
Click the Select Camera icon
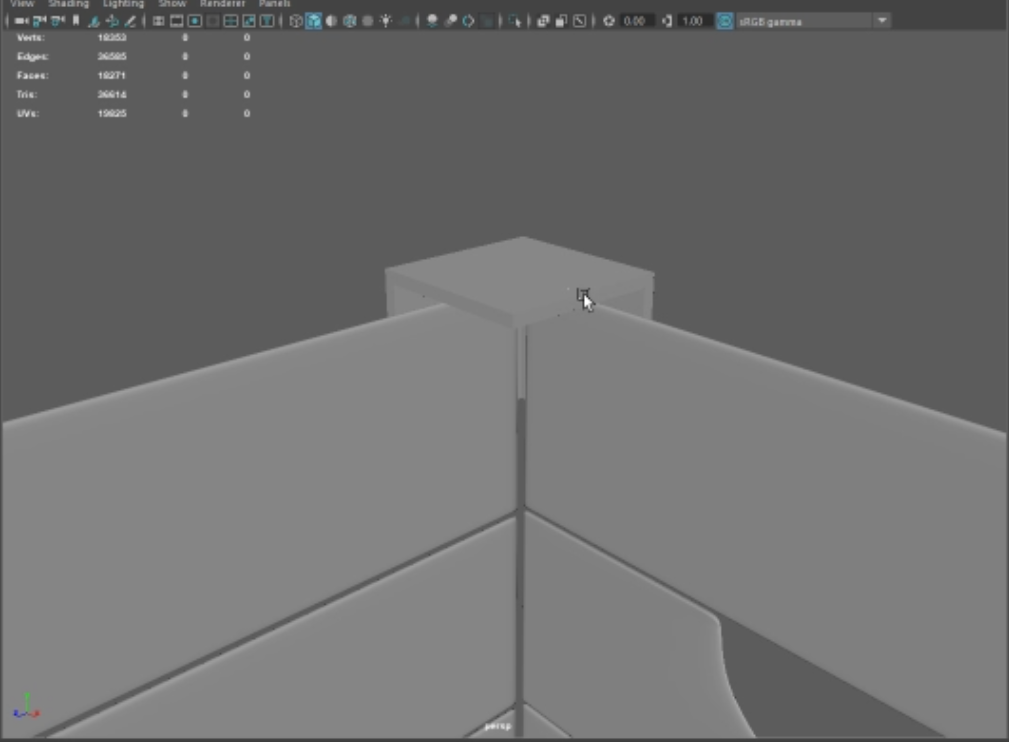coord(21,20)
